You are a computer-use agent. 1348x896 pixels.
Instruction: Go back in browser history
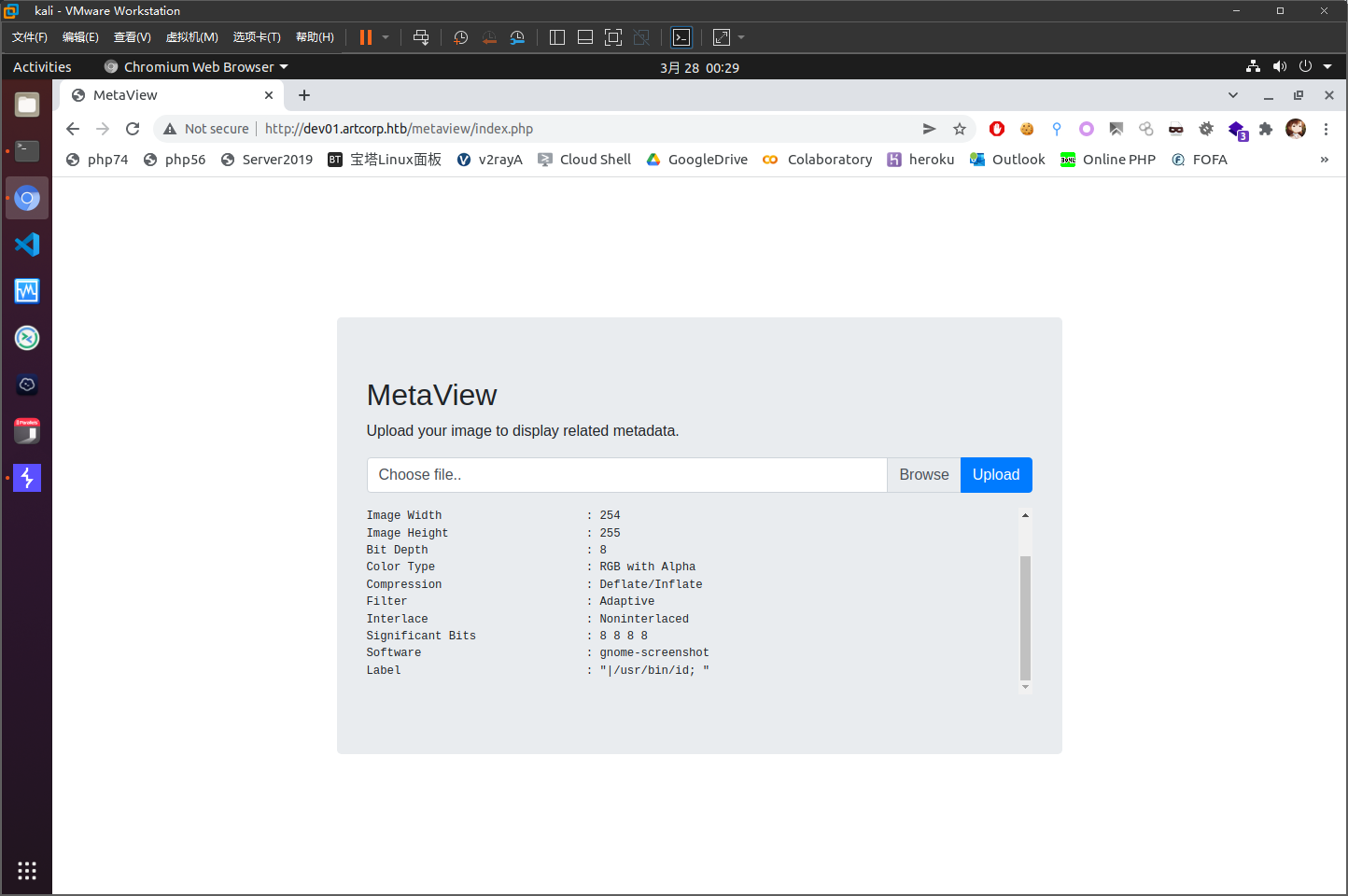[73, 129]
